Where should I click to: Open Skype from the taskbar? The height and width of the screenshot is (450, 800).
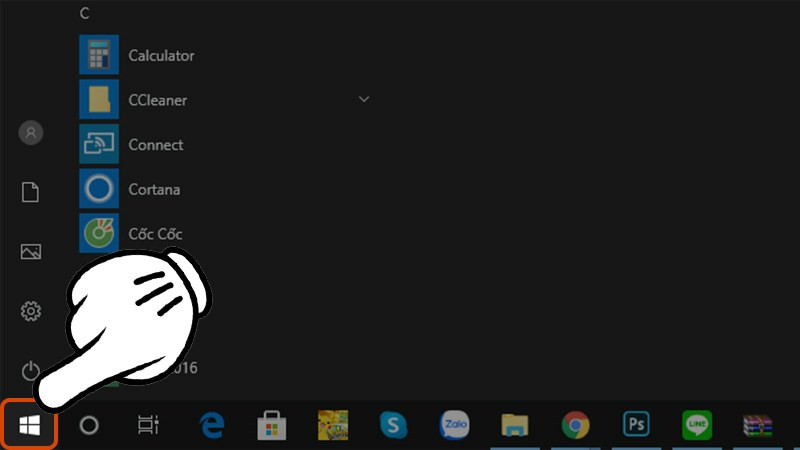click(x=393, y=425)
